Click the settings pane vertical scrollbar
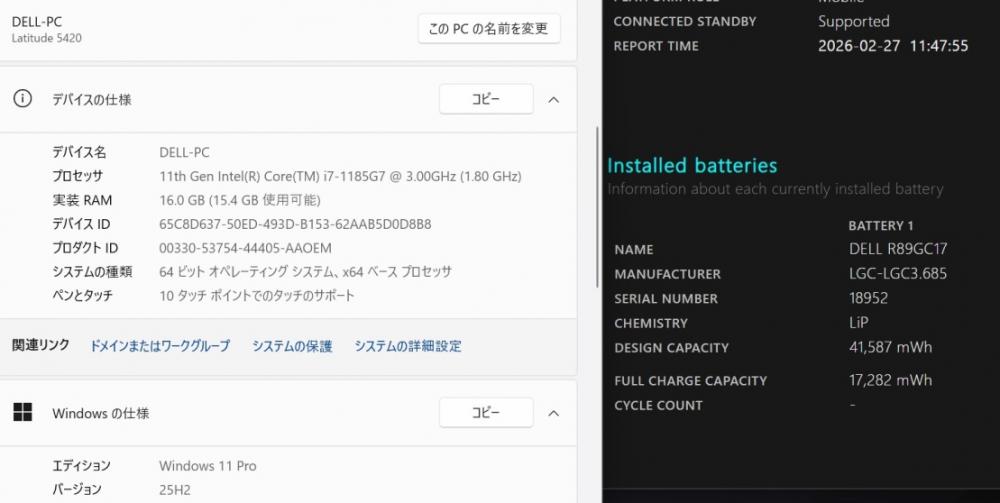This screenshot has height=503, width=1000. [597, 200]
